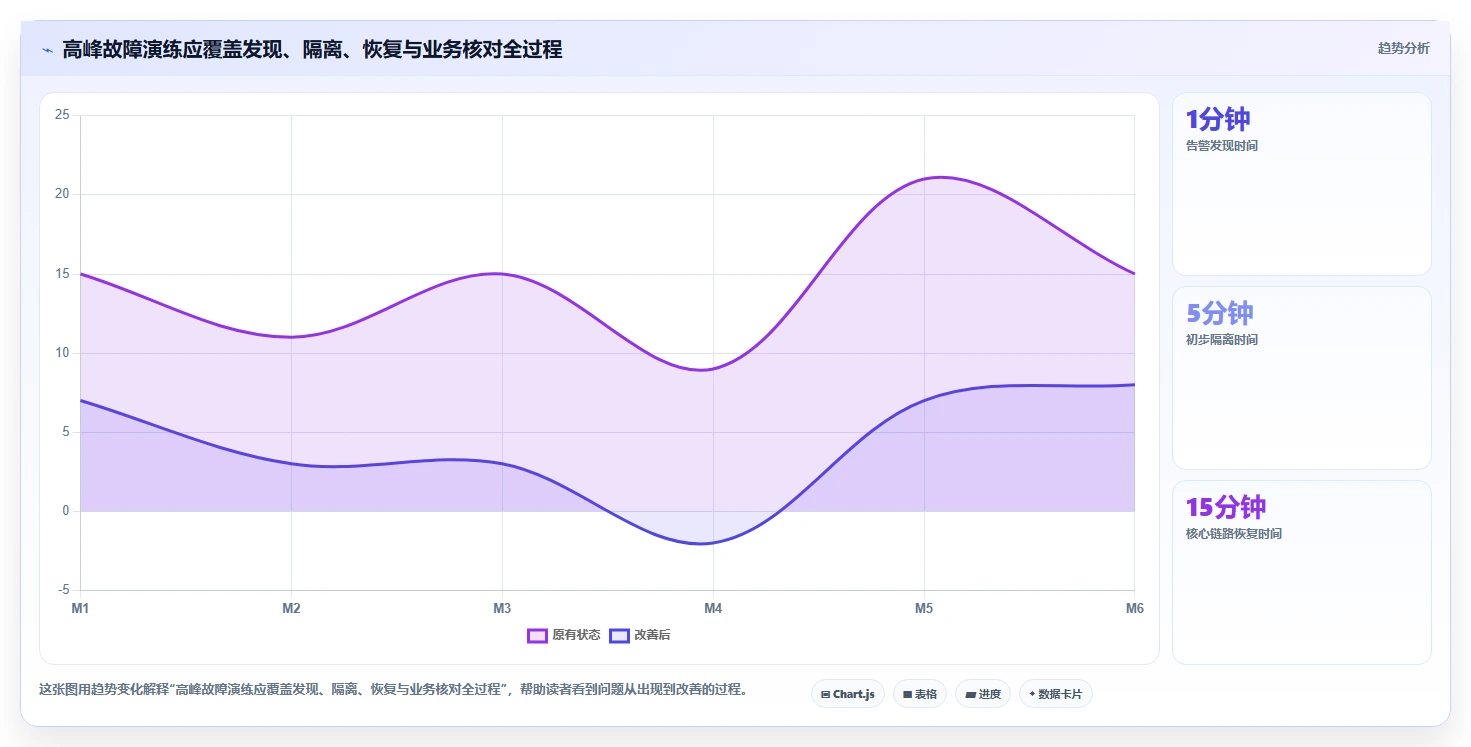Click the M1 x-axis label
The width and height of the screenshot is (1471, 747).
[x=80, y=608]
